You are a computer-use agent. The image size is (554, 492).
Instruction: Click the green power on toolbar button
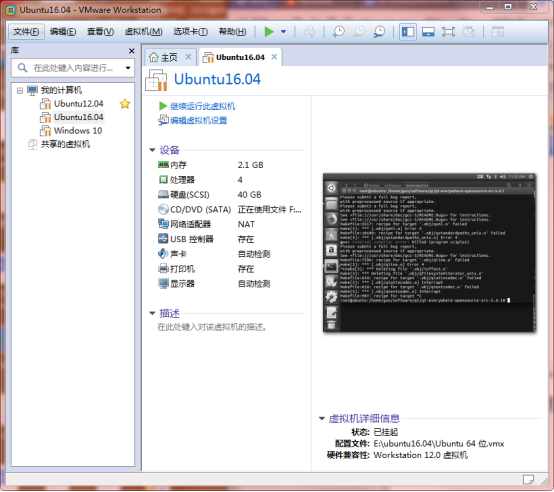pyautogui.click(x=269, y=32)
